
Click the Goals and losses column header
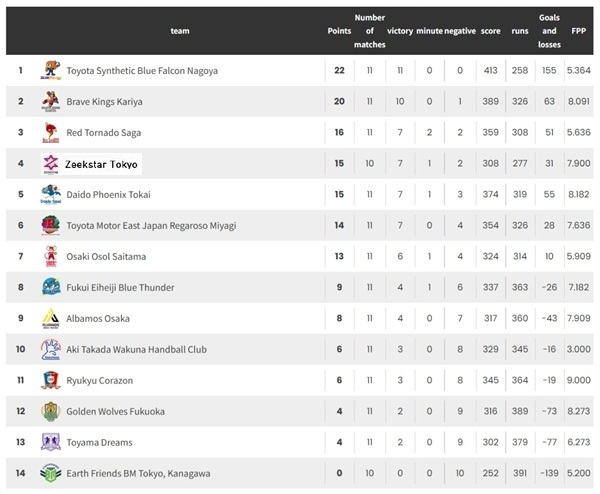coord(549,31)
